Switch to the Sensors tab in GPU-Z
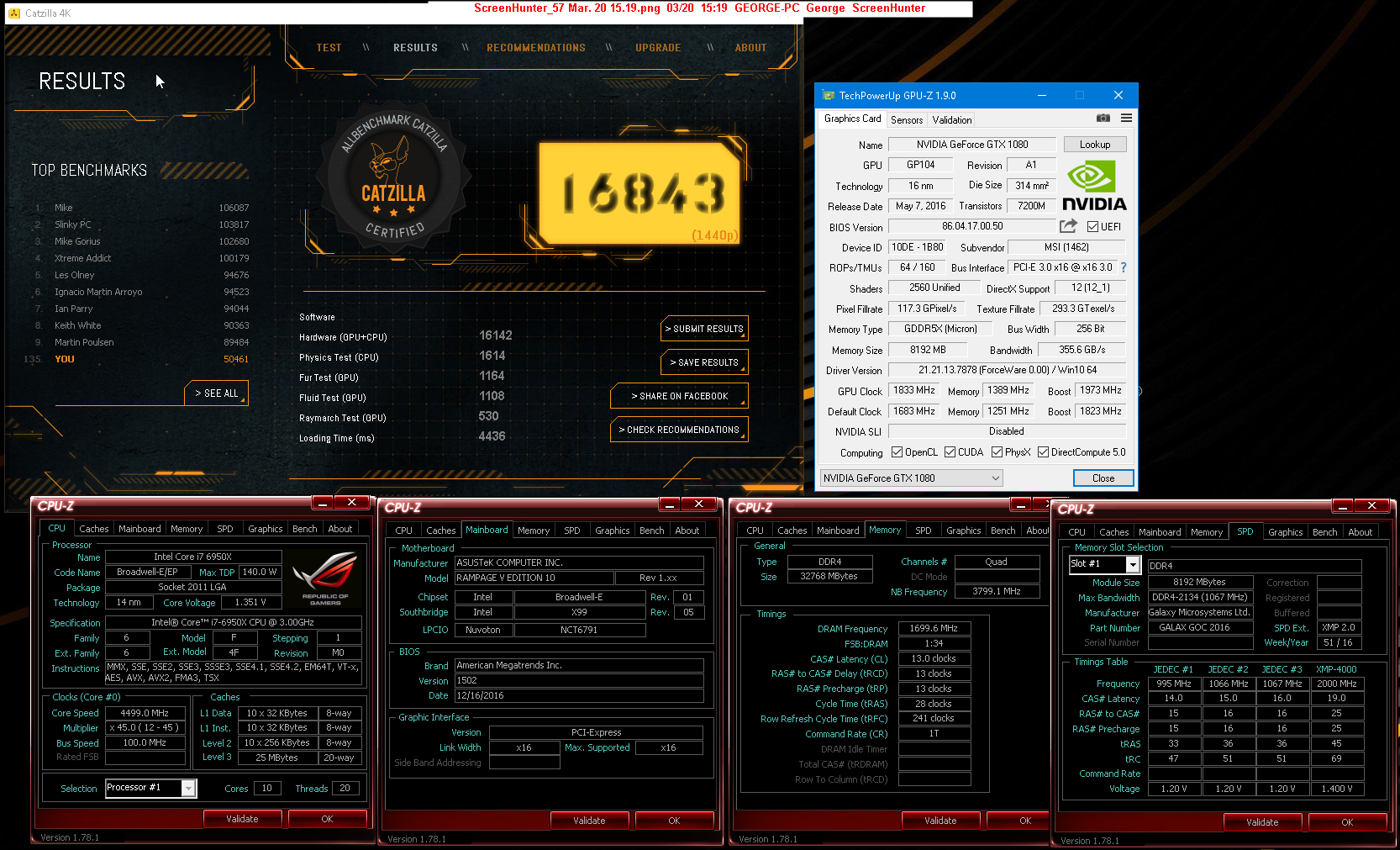 (907, 120)
